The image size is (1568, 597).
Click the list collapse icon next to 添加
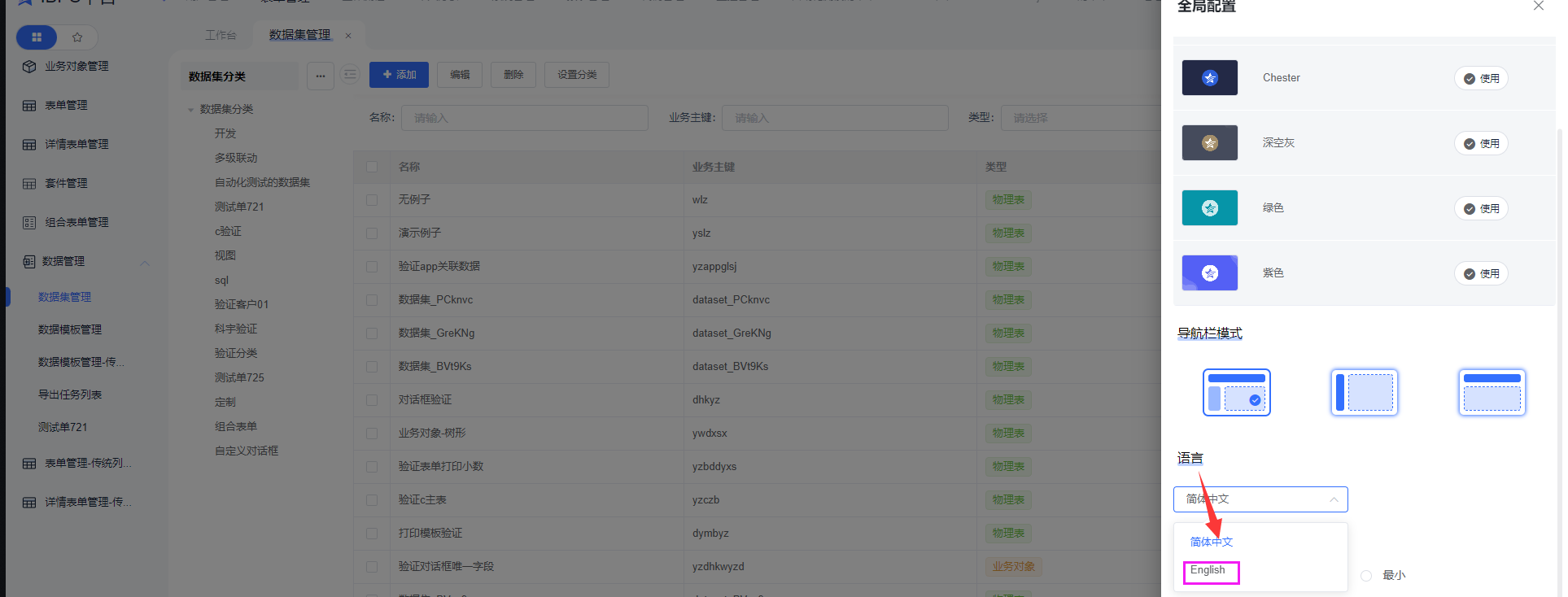(x=350, y=75)
